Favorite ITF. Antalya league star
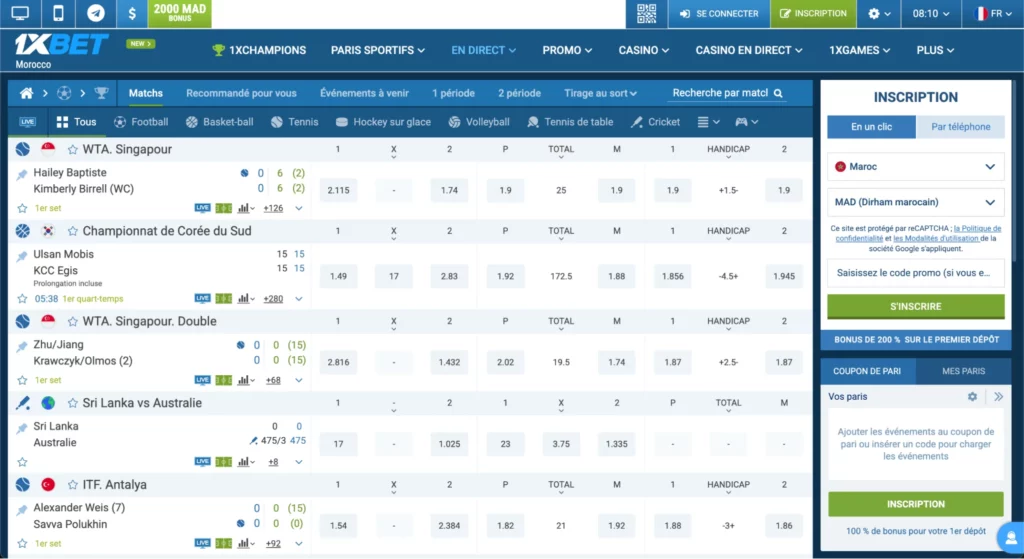The width and height of the screenshot is (1024, 559). click(x=72, y=485)
